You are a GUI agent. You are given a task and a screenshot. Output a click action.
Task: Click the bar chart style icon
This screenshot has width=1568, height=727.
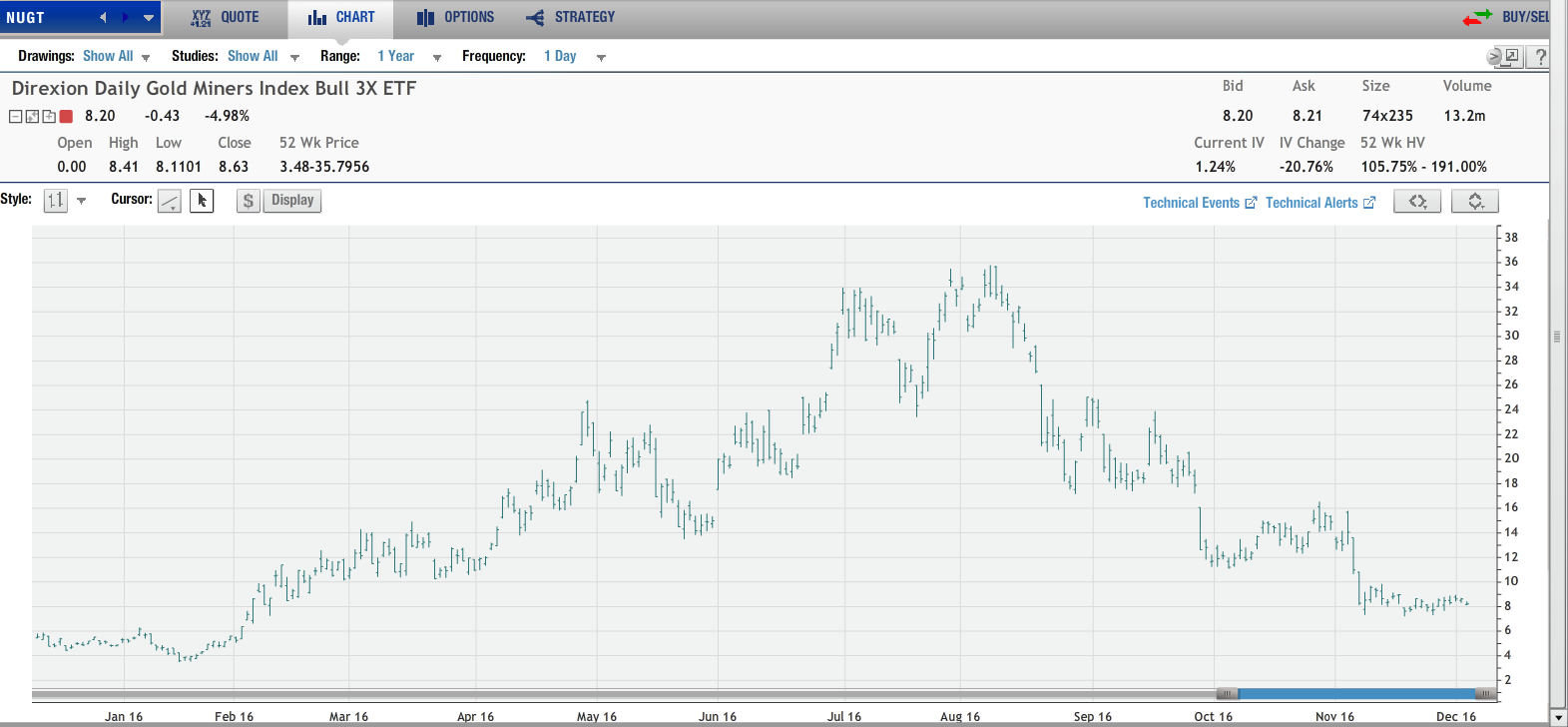point(56,201)
